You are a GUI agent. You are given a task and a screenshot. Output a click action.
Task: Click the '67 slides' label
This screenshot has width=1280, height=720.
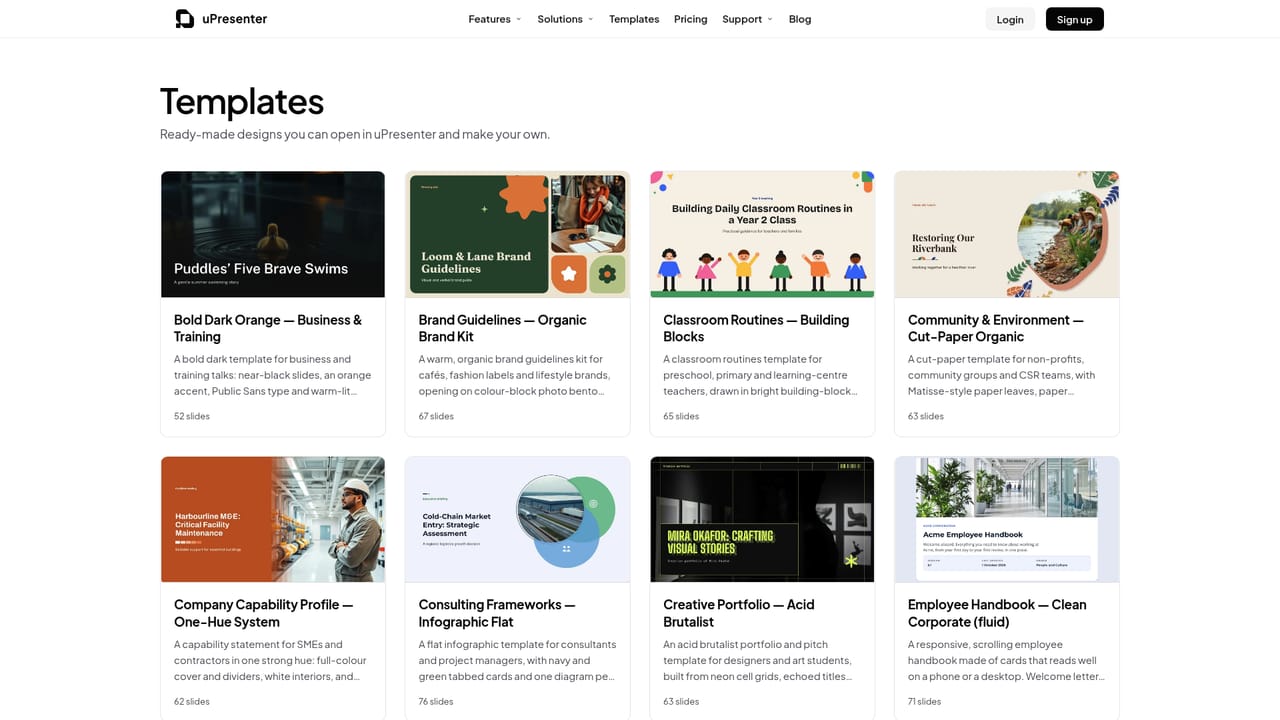436,416
